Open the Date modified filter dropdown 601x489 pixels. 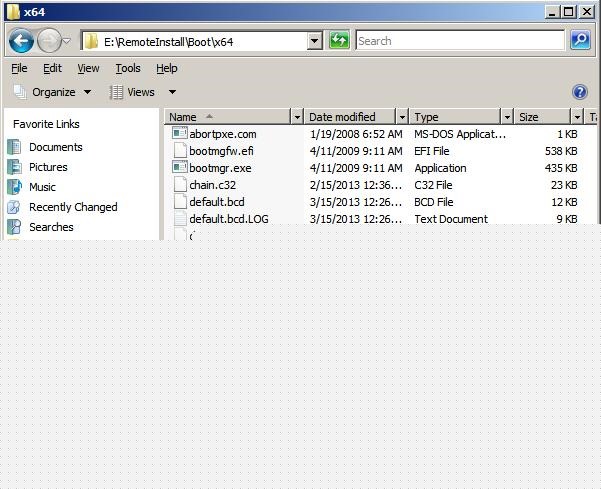pos(402,117)
